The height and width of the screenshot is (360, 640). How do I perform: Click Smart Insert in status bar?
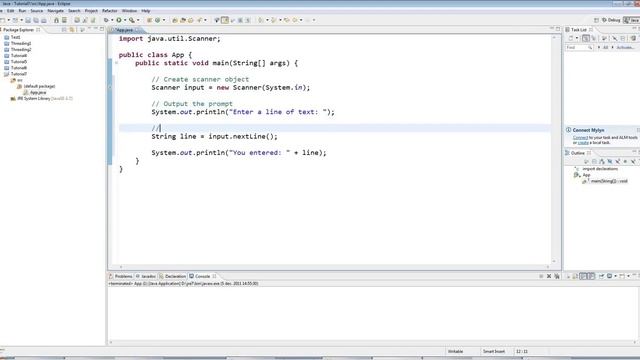tap(493, 351)
